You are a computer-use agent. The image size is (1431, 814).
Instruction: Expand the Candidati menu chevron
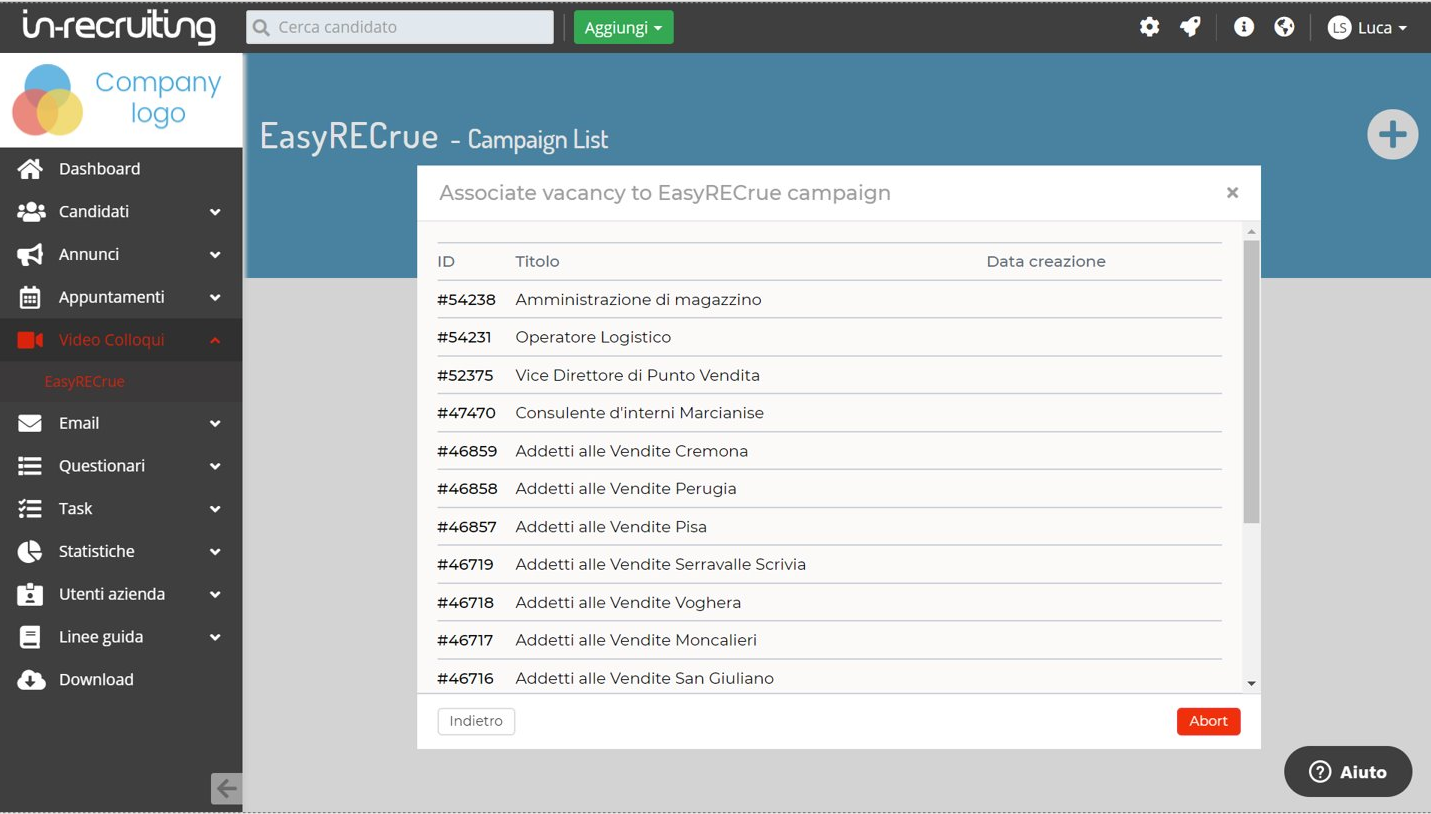pos(215,212)
